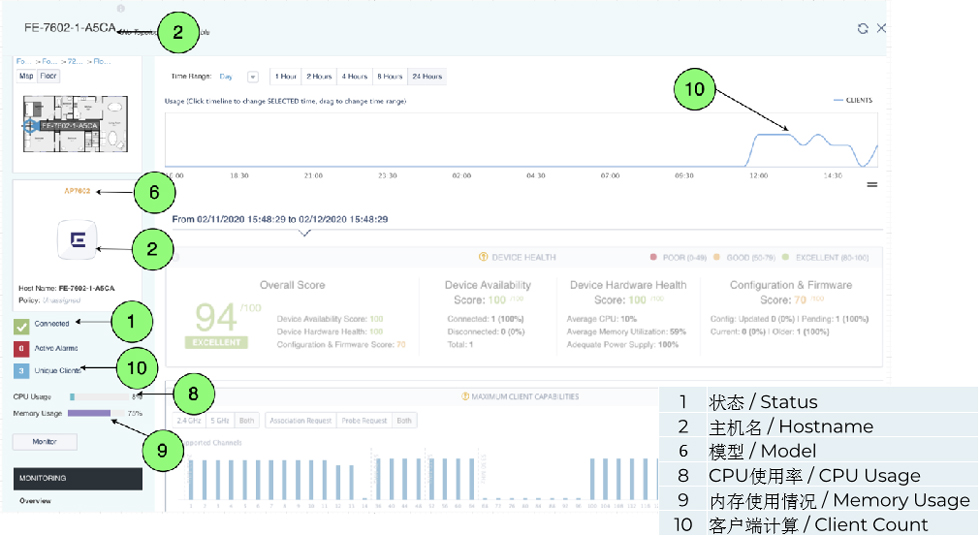Image resolution: width=980 pixels, height=536 pixels.
Task: Click the green Connected checkmark icon
Action: tap(21, 326)
